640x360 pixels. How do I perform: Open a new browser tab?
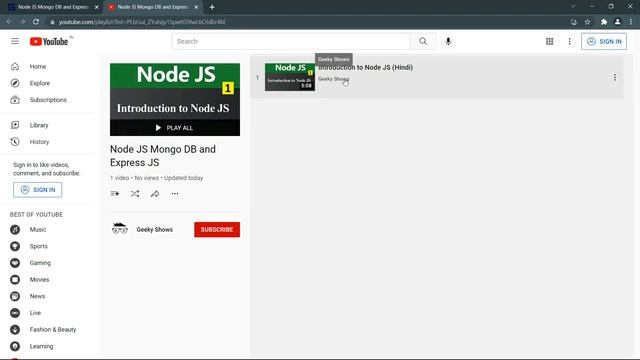[x=212, y=7]
